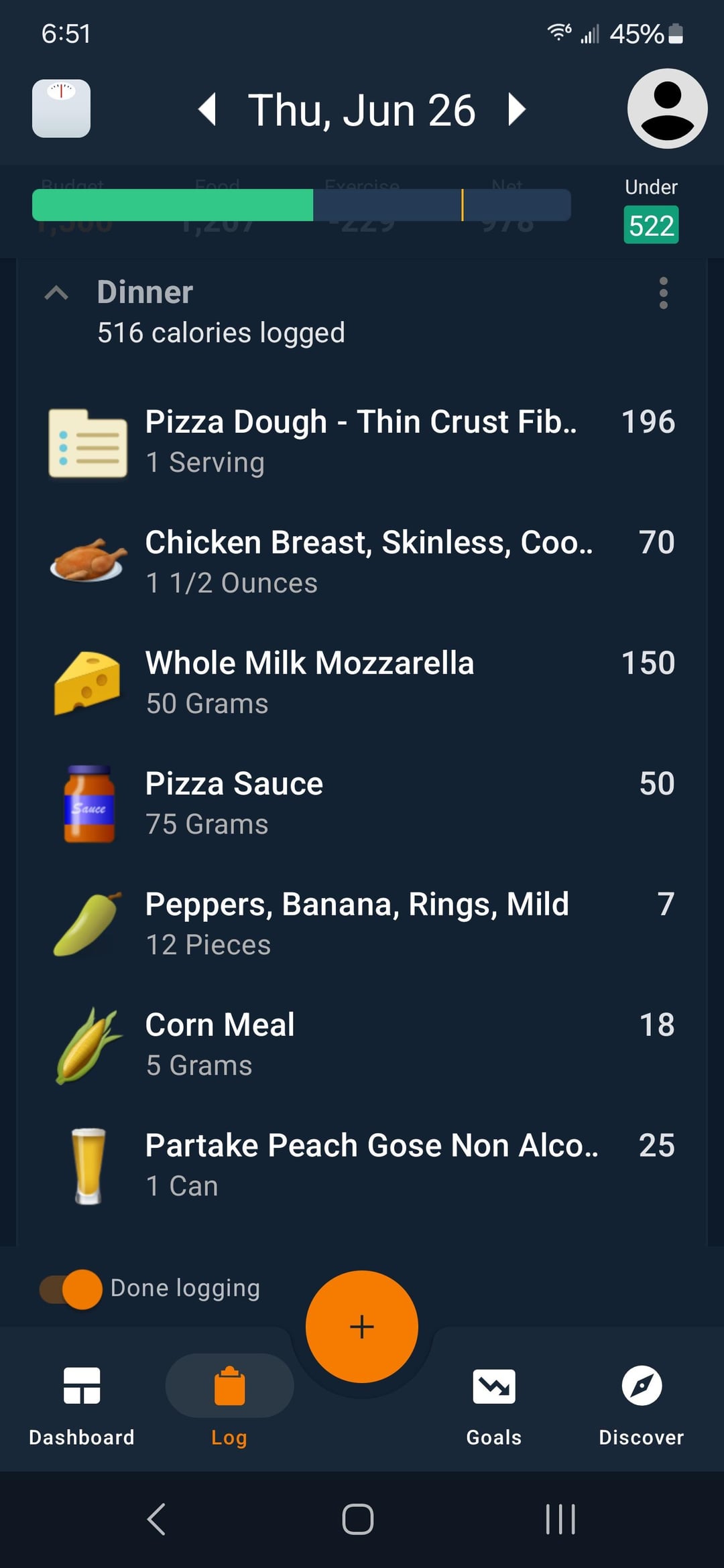The image size is (724, 1568).
Task: Open Thu, Jun 26 date picker
Action: (x=362, y=110)
